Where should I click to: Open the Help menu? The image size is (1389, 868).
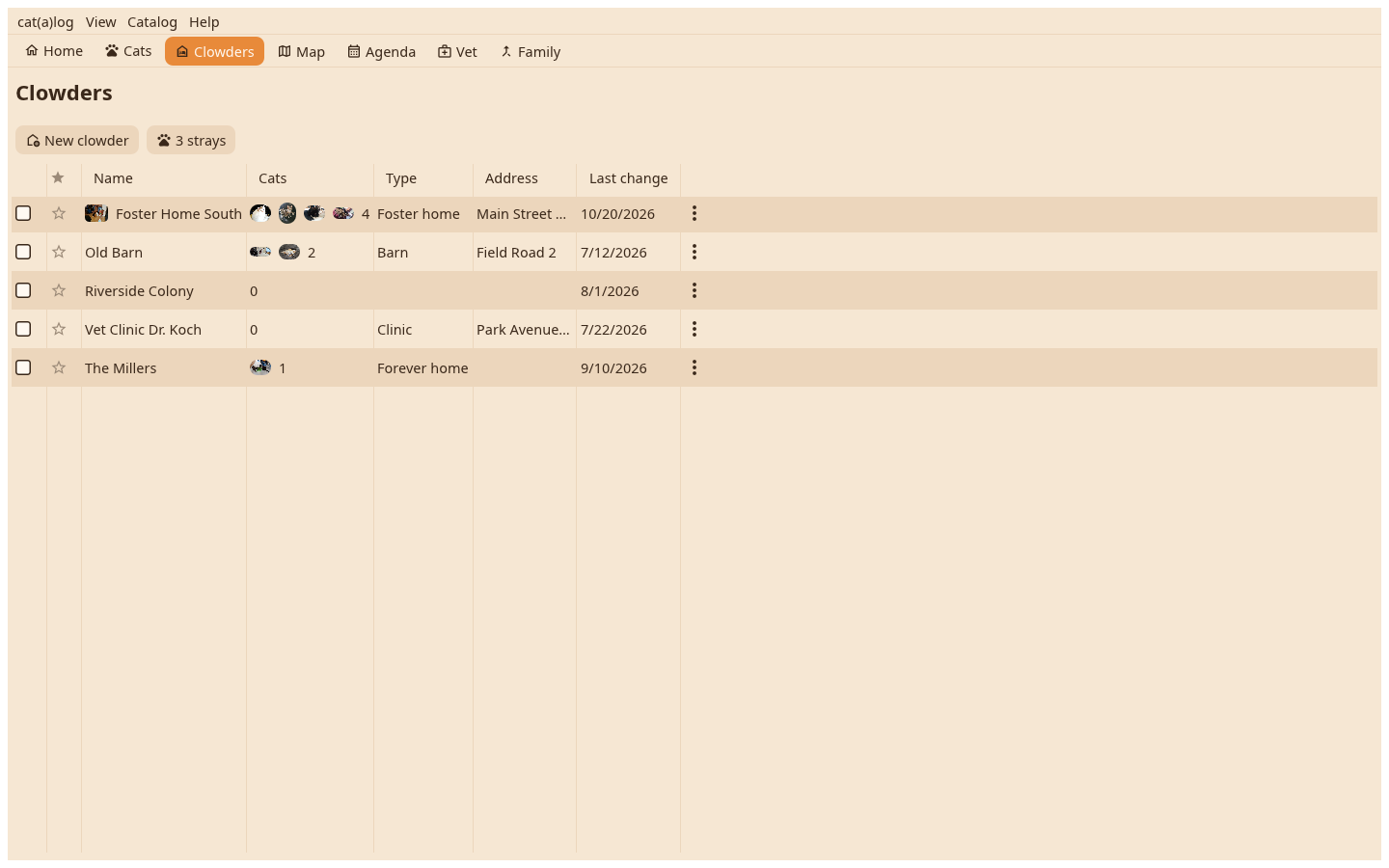204,21
